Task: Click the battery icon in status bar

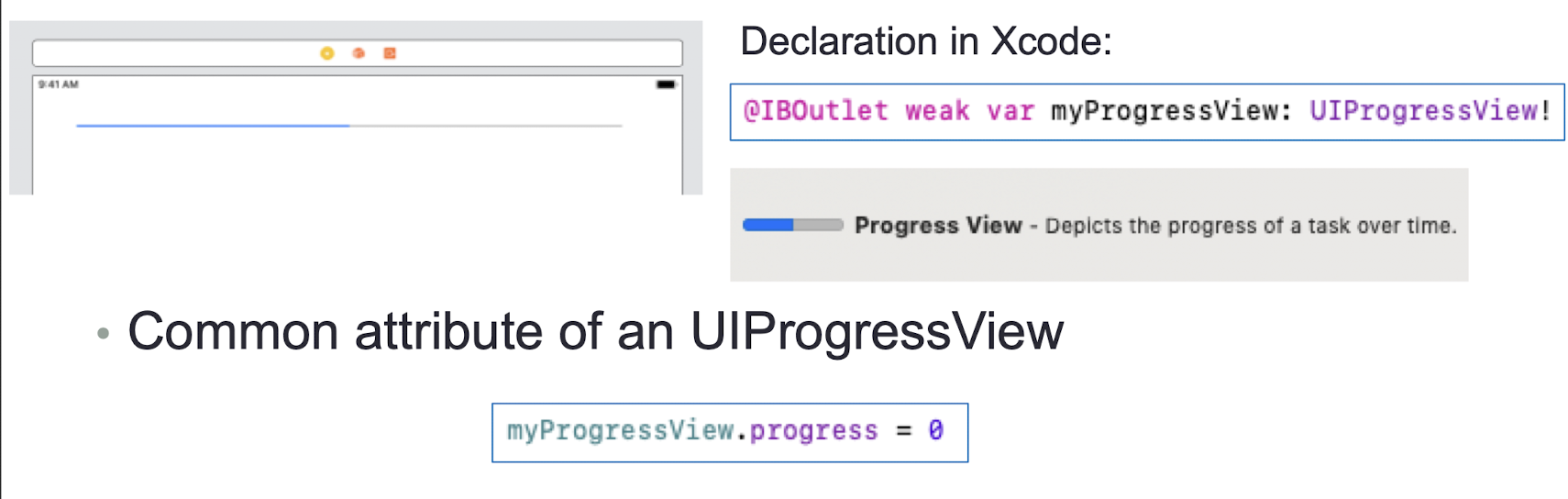Action: (x=666, y=84)
